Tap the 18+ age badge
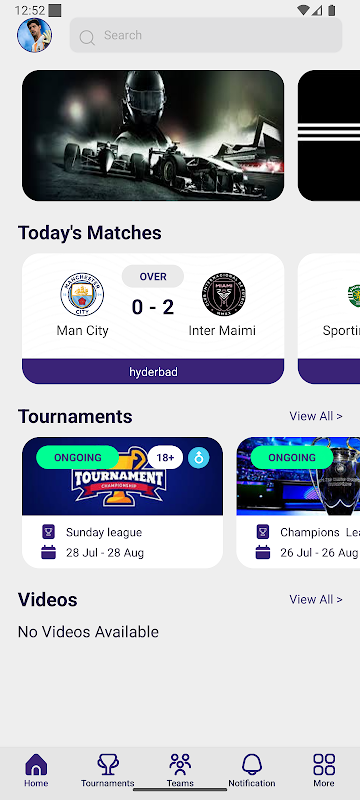 (165, 458)
